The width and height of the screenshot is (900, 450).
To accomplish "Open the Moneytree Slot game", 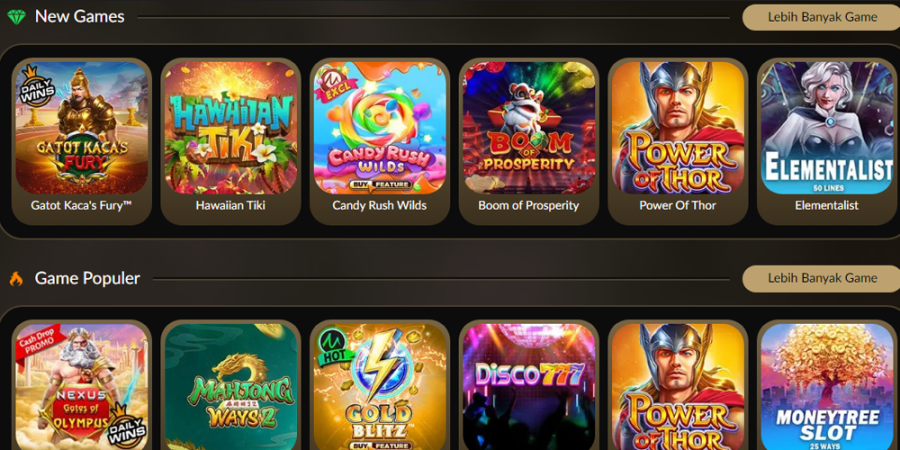I will [x=827, y=386].
